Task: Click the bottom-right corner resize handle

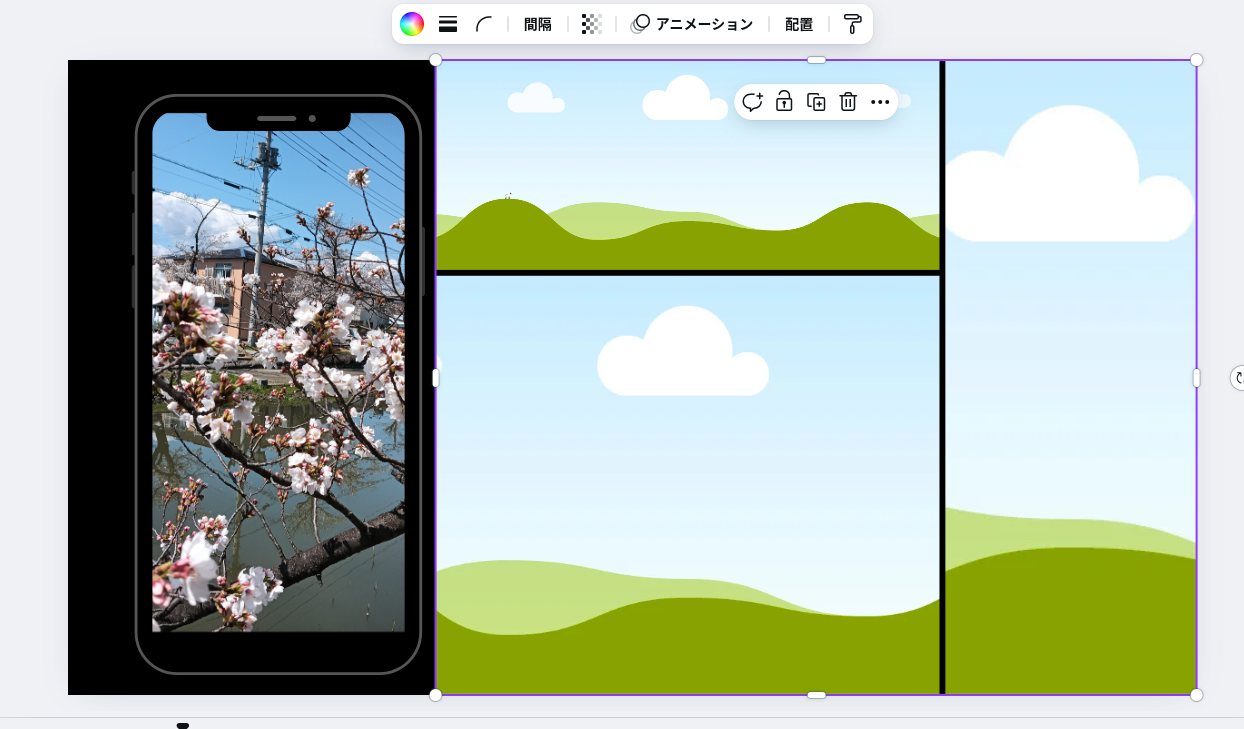Action: [x=1196, y=694]
